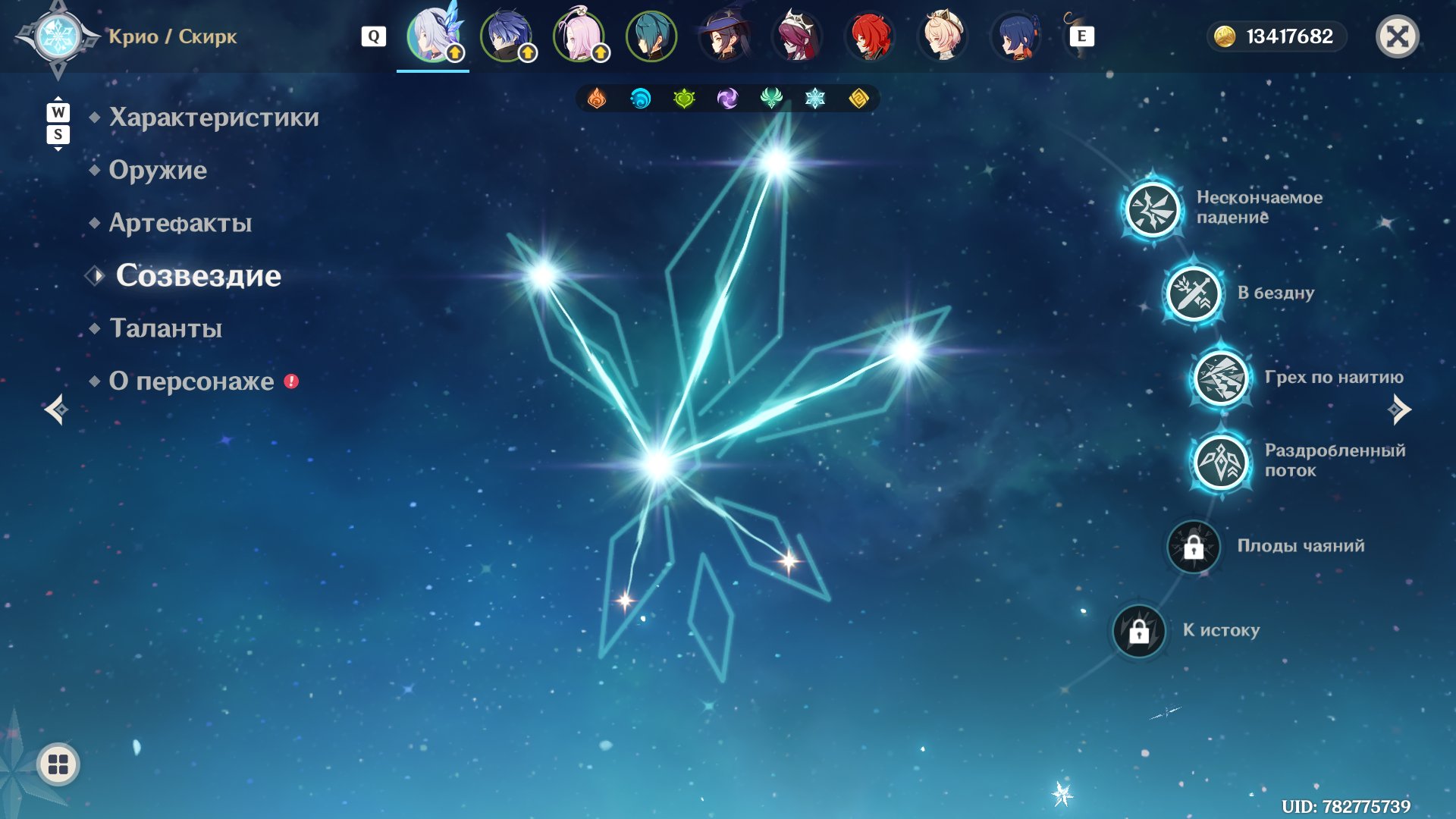Viewport: 1456px width, 819px height.
Task: Click the topmost bright constellation star
Action: [777, 162]
